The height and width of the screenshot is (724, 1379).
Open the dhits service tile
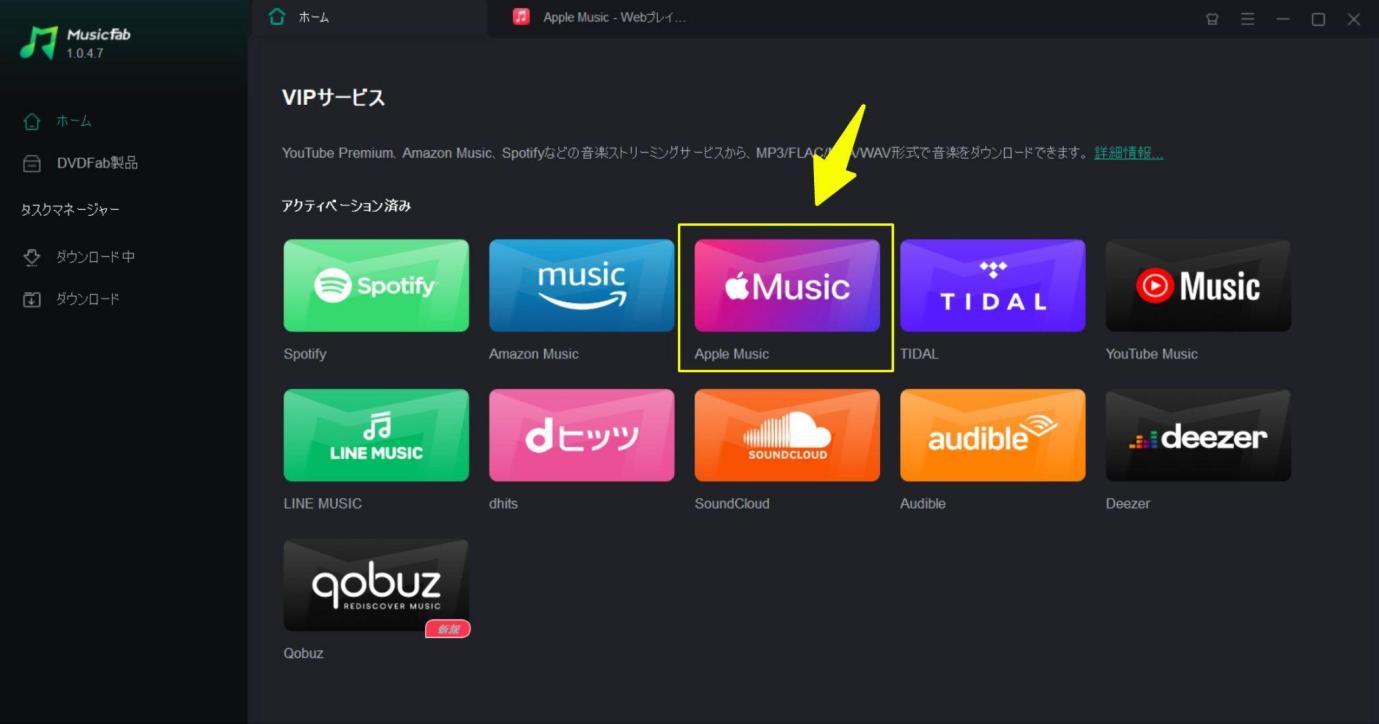(x=582, y=436)
